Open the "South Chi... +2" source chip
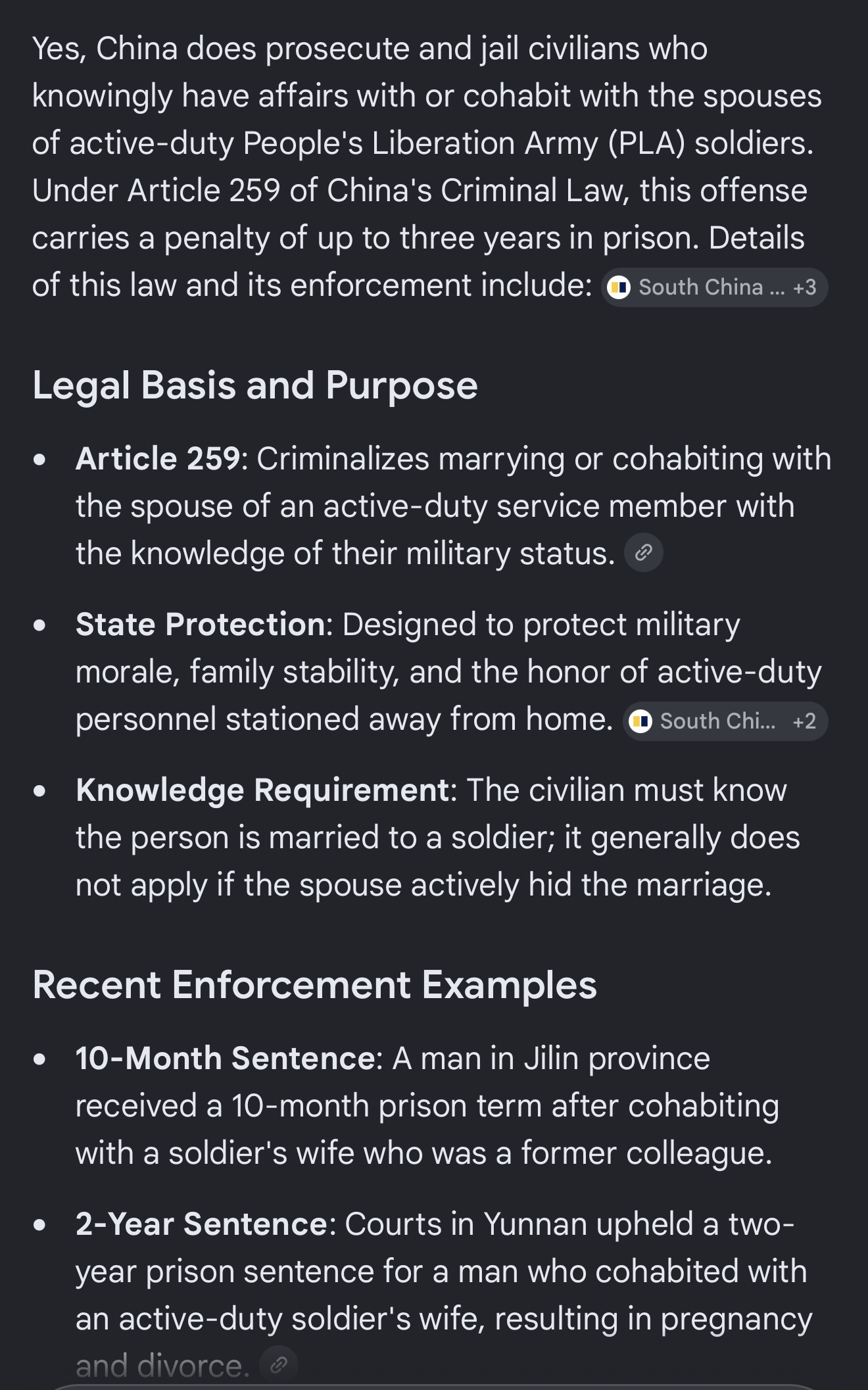 click(x=725, y=721)
